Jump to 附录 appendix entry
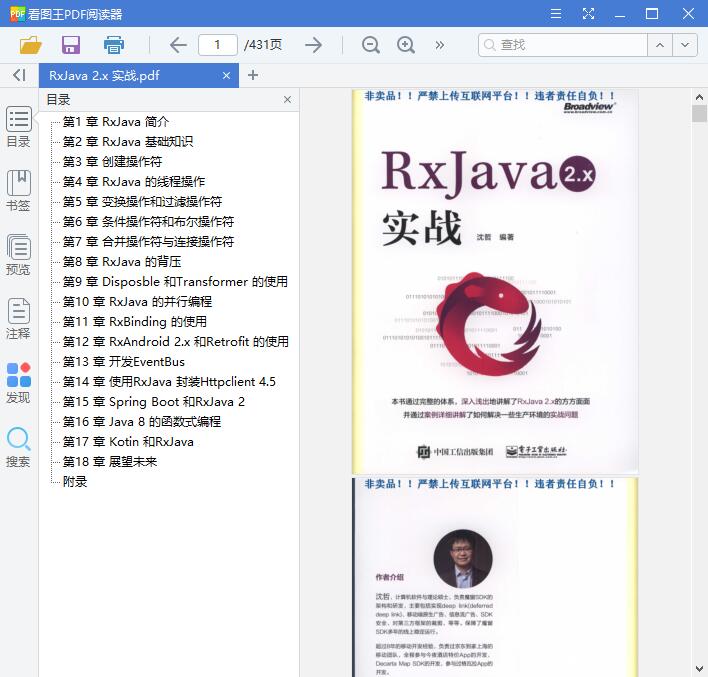 tap(75, 481)
